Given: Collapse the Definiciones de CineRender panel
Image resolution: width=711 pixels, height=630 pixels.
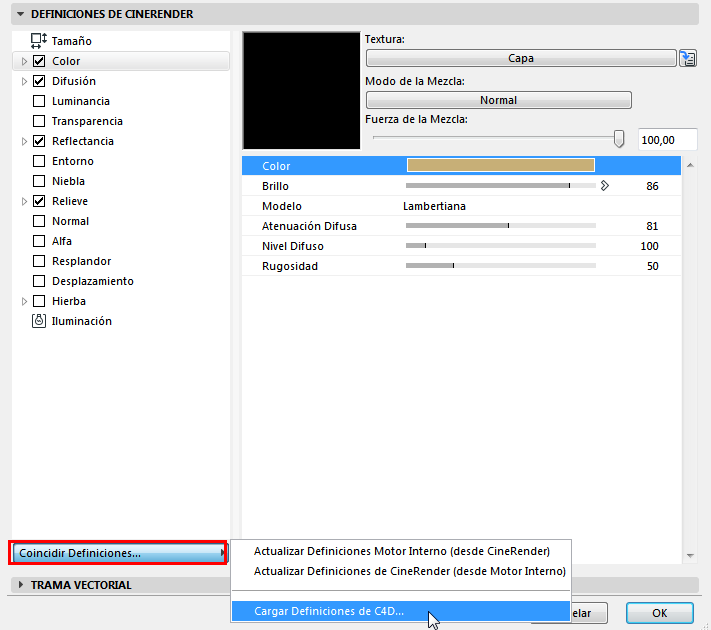Looking at the screenshot, I should tap(20, 14).
